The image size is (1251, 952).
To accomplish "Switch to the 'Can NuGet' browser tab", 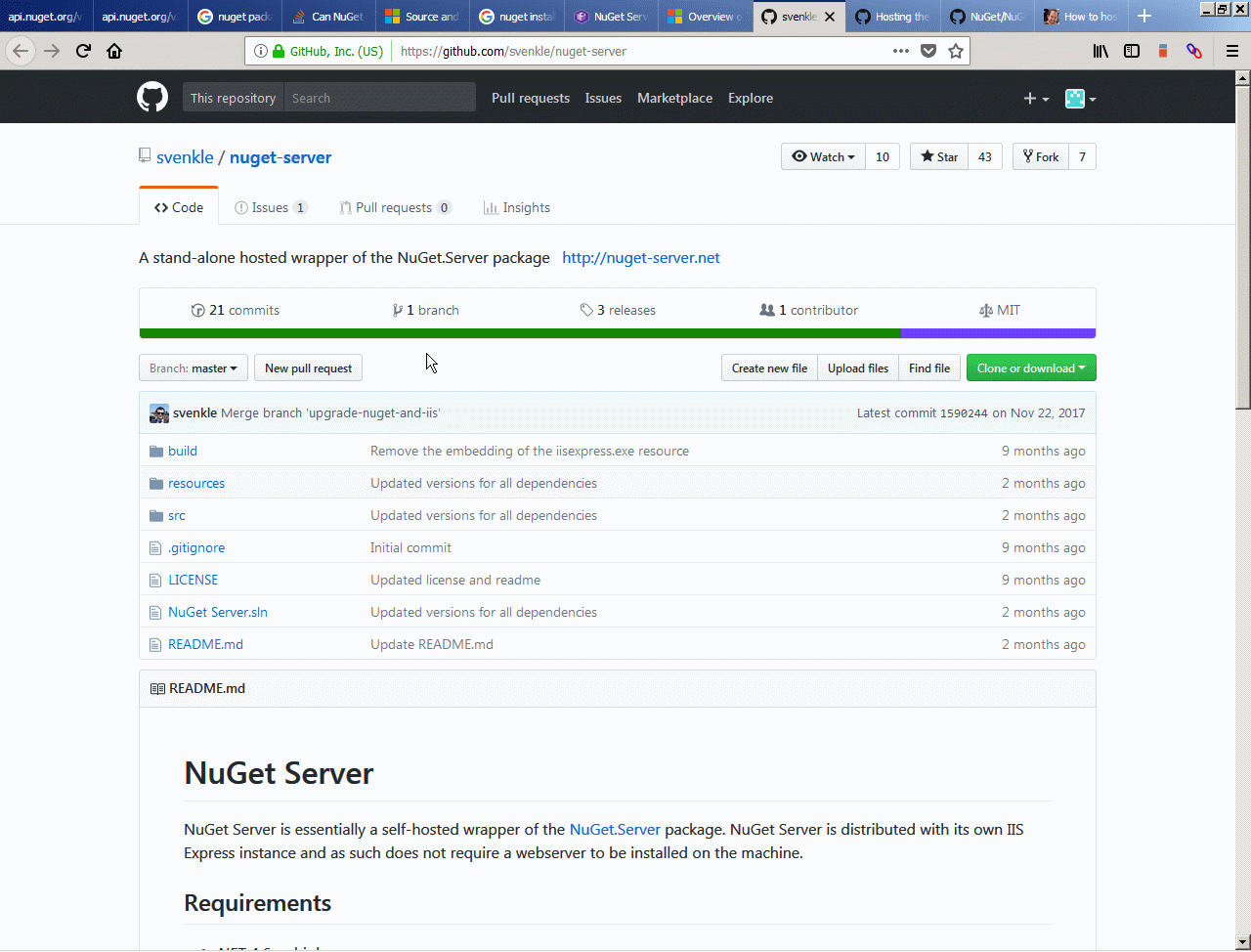I will pos(328,17).
